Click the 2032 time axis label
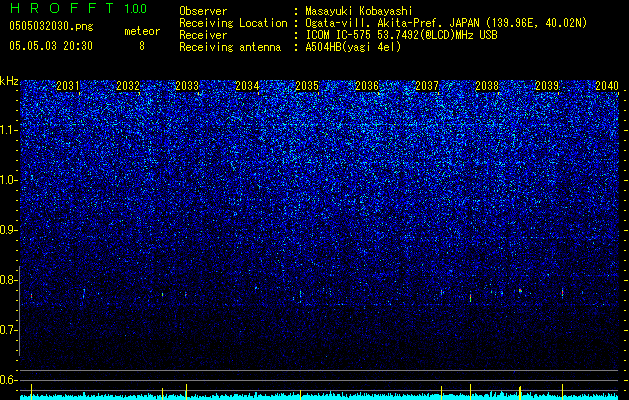 tap(128, 86)
